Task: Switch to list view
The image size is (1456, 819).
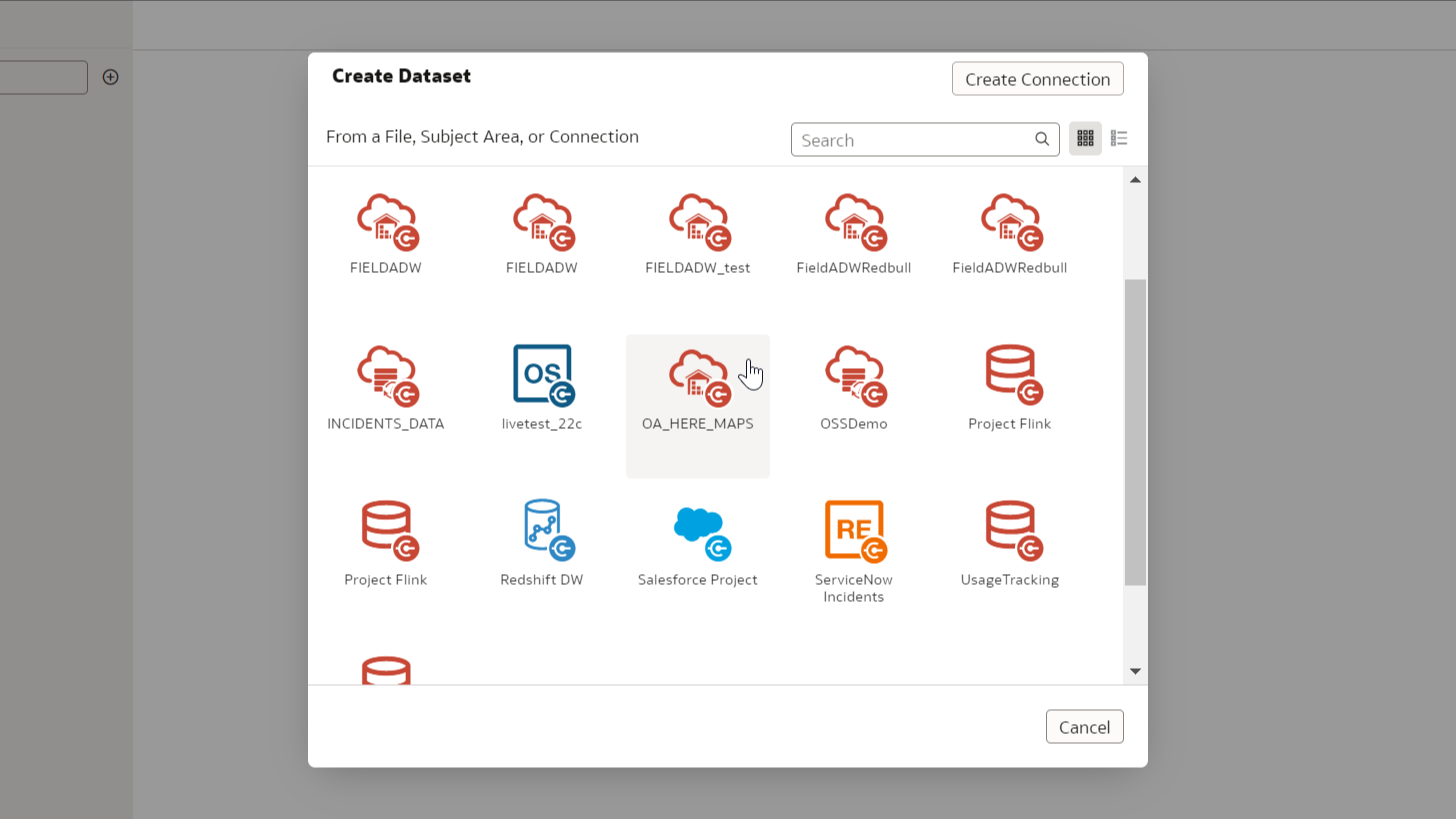Action: pos(1119,138)
